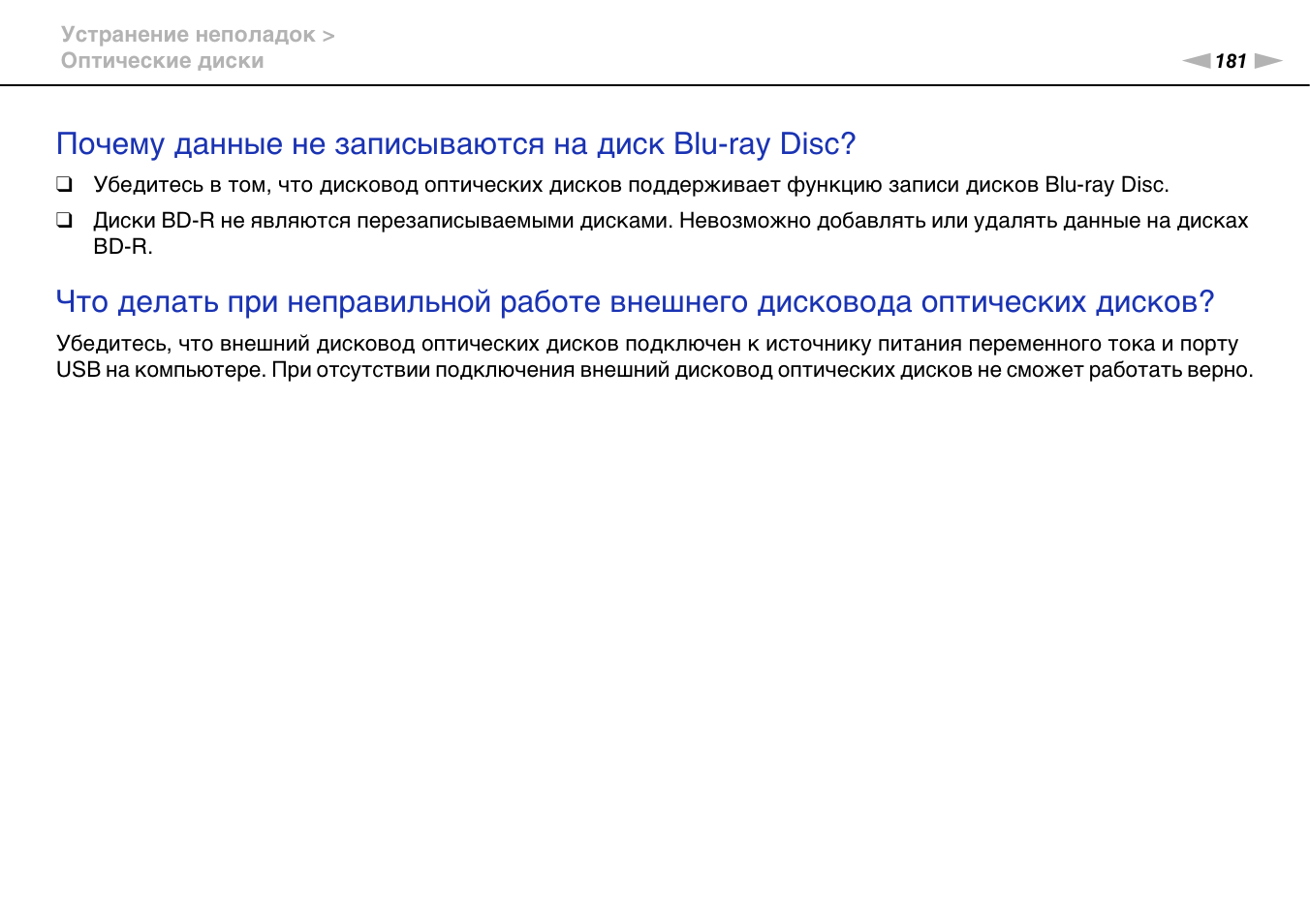Click the wrapped 'BD-R.' line of text
Screen dimensions: 1310x924
coord(123,247)
